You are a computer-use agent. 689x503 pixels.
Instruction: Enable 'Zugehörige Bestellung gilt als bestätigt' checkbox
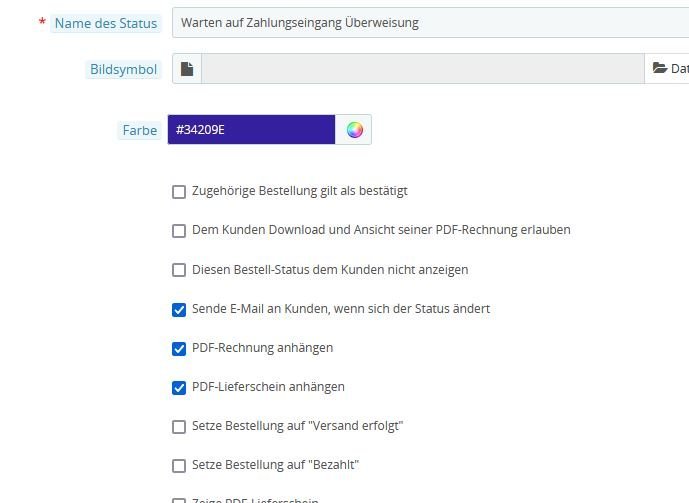[x=179, y=192]
